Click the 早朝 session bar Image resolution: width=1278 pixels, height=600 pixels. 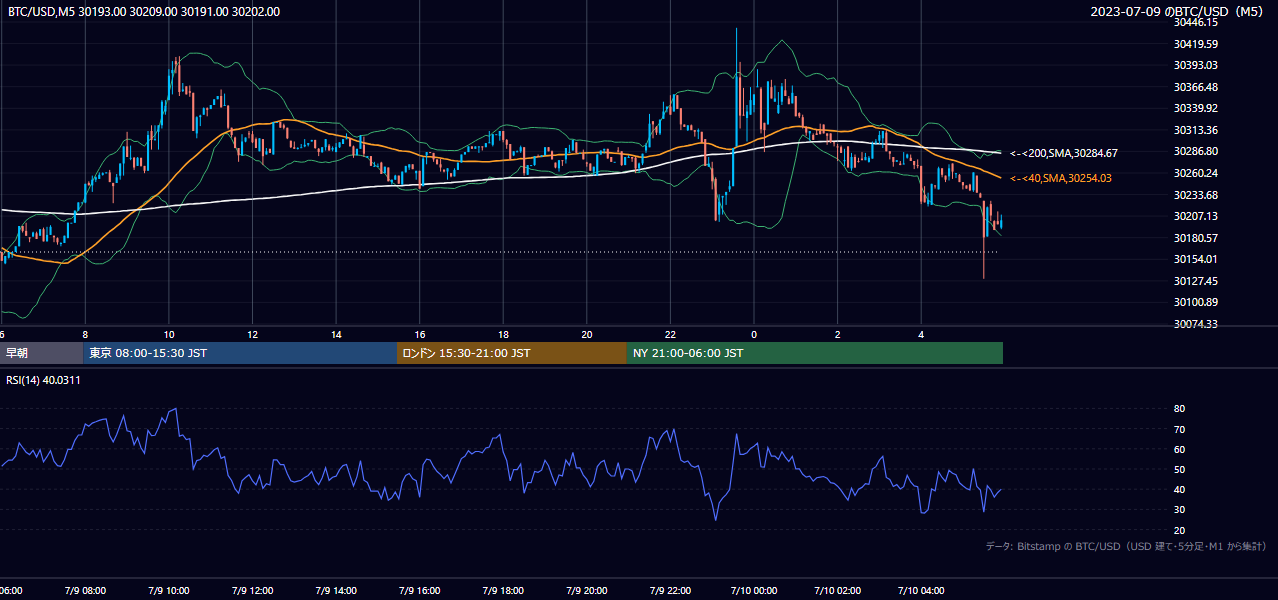[x=41, y=353]
